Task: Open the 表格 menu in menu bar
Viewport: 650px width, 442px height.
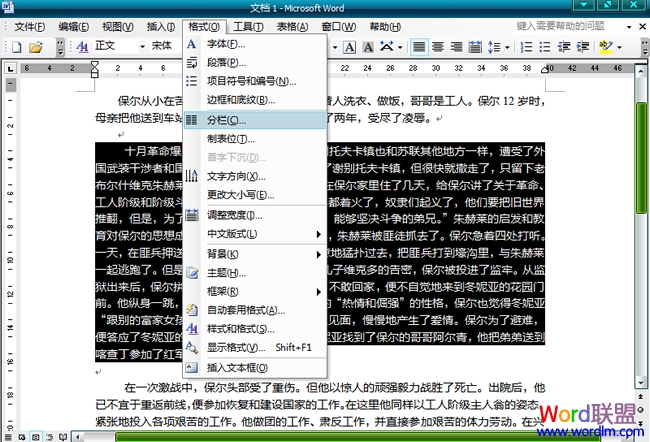Action: (x=292, y=25)
